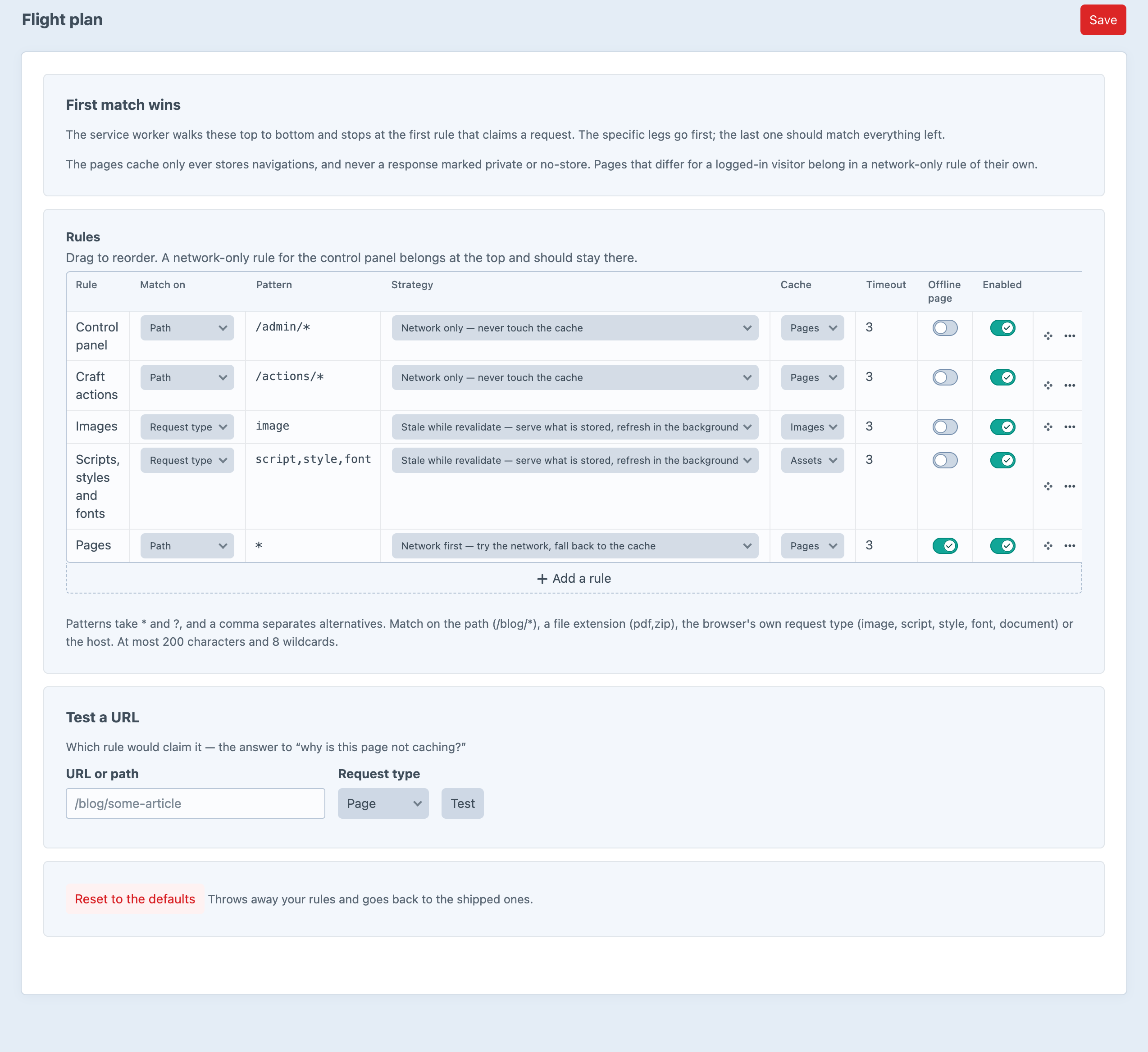The width and height of the screenshot is (1148, 1052).
Task: Click the move handle for Pages rule
Action: [x=1048, y=546]
